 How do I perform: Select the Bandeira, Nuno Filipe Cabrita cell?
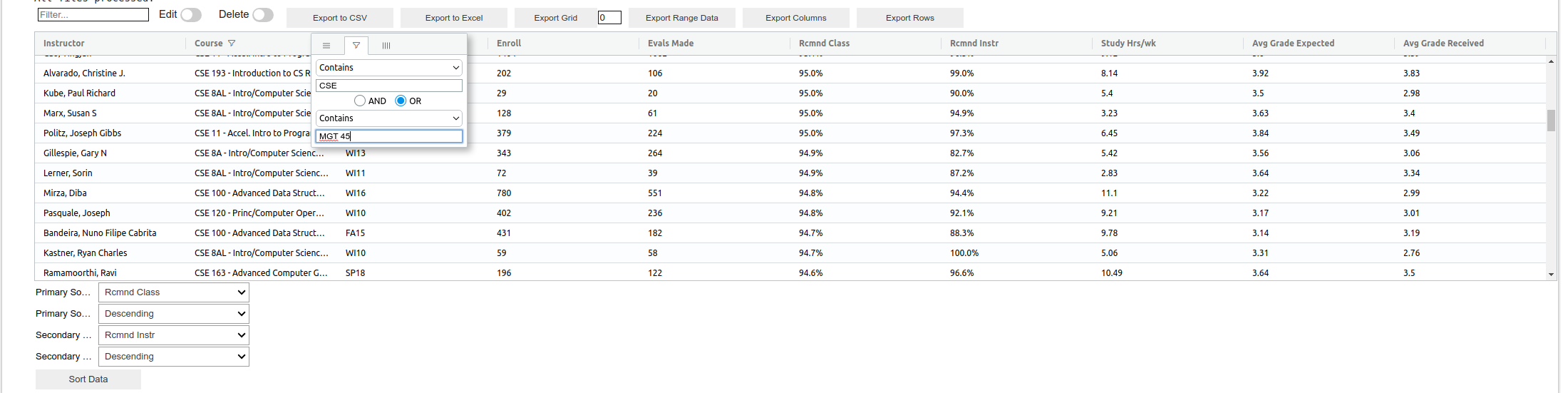[x=110, y=233]
